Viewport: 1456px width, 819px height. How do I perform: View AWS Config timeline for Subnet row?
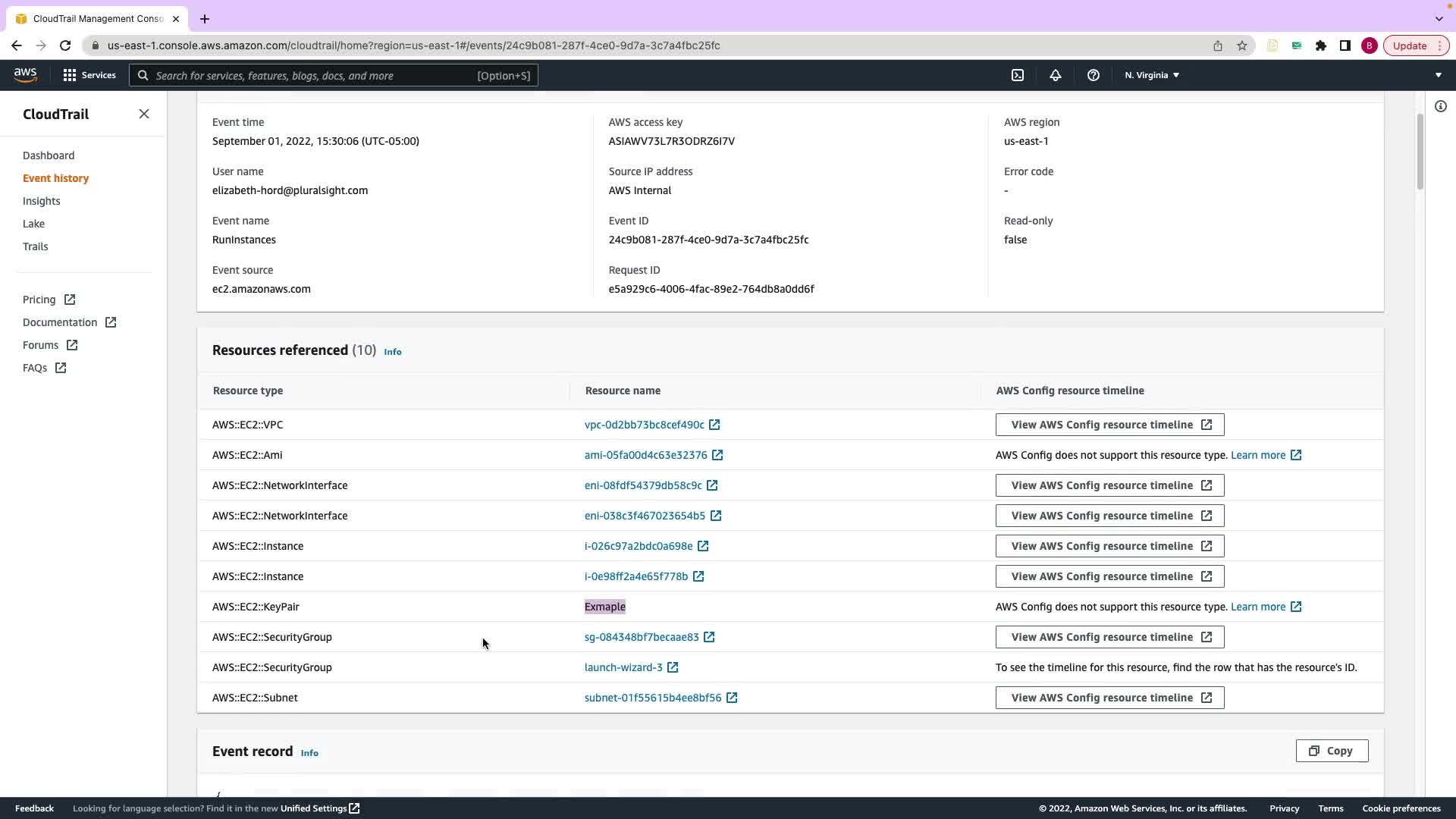[1109, 698]
